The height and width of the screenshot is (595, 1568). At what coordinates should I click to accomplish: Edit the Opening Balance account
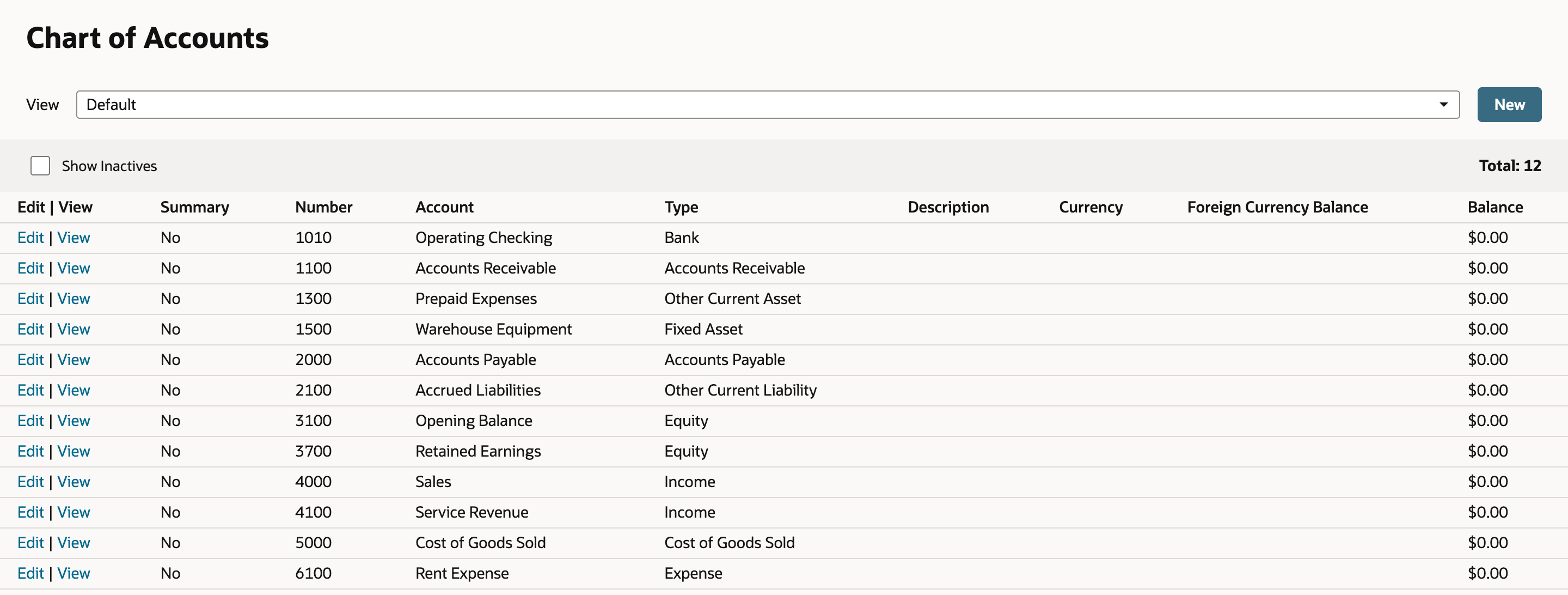(30, 420)
